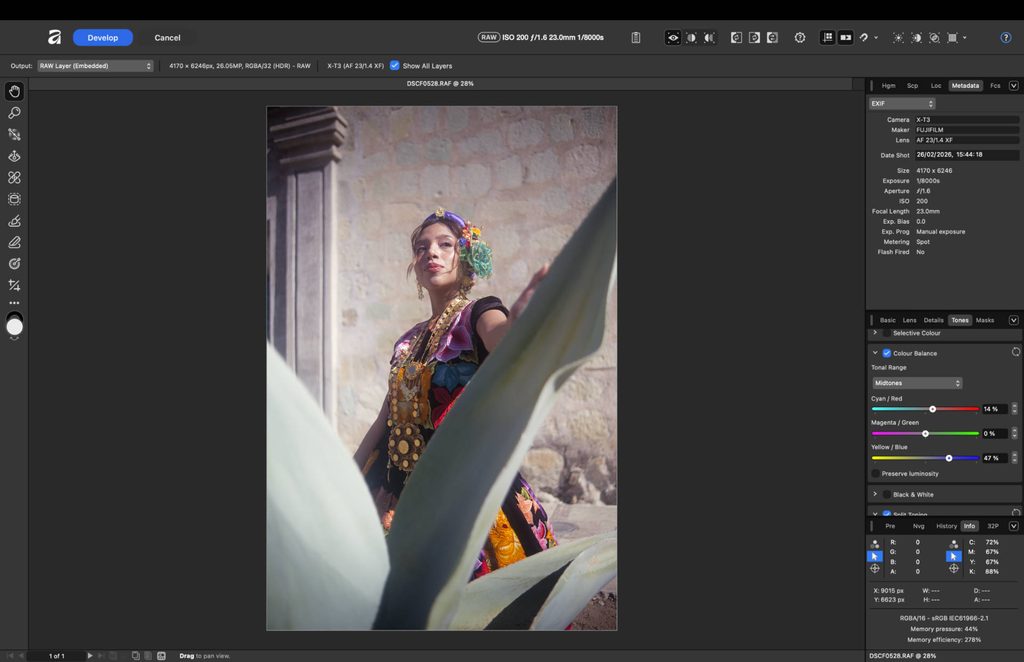
Task: Open the Info panel options menu
Action: [x=1014, y=526]
